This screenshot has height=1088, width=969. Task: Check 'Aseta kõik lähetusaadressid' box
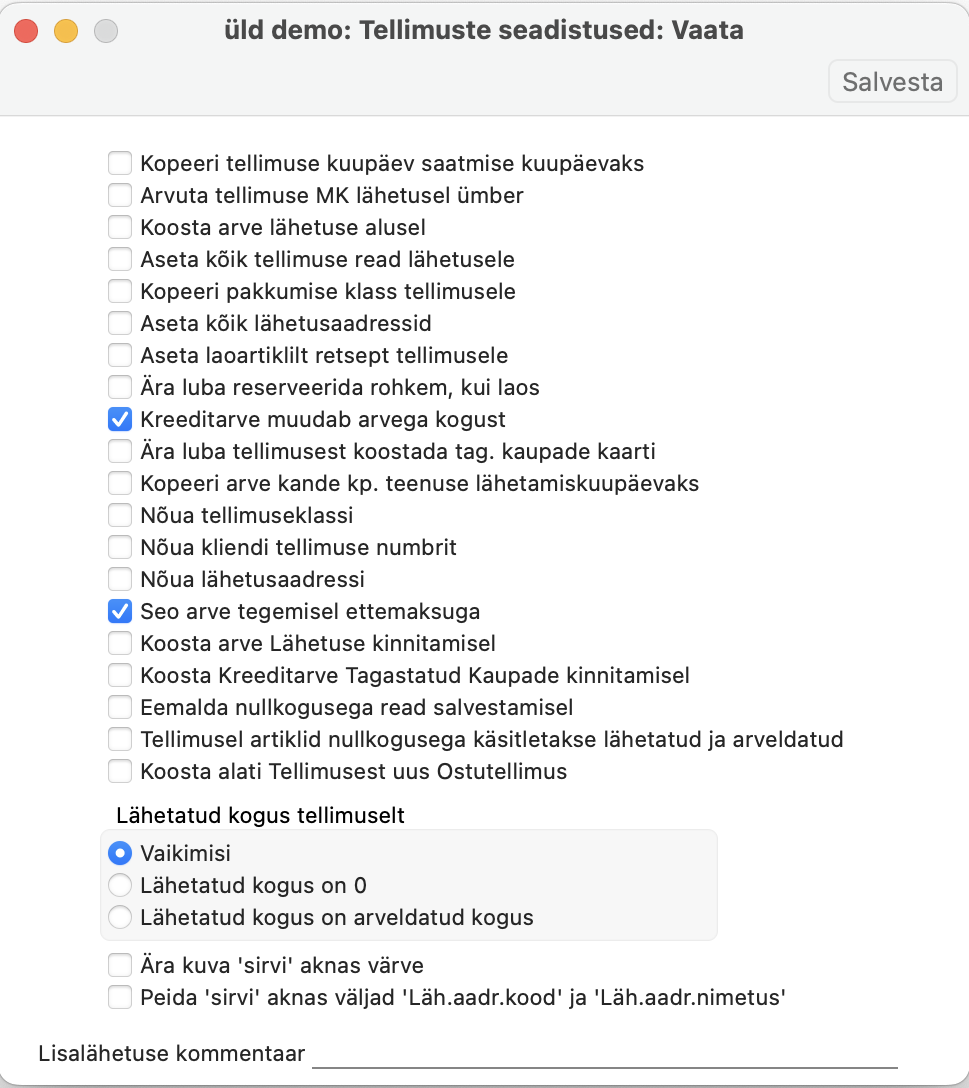click(x=120, y=323)
